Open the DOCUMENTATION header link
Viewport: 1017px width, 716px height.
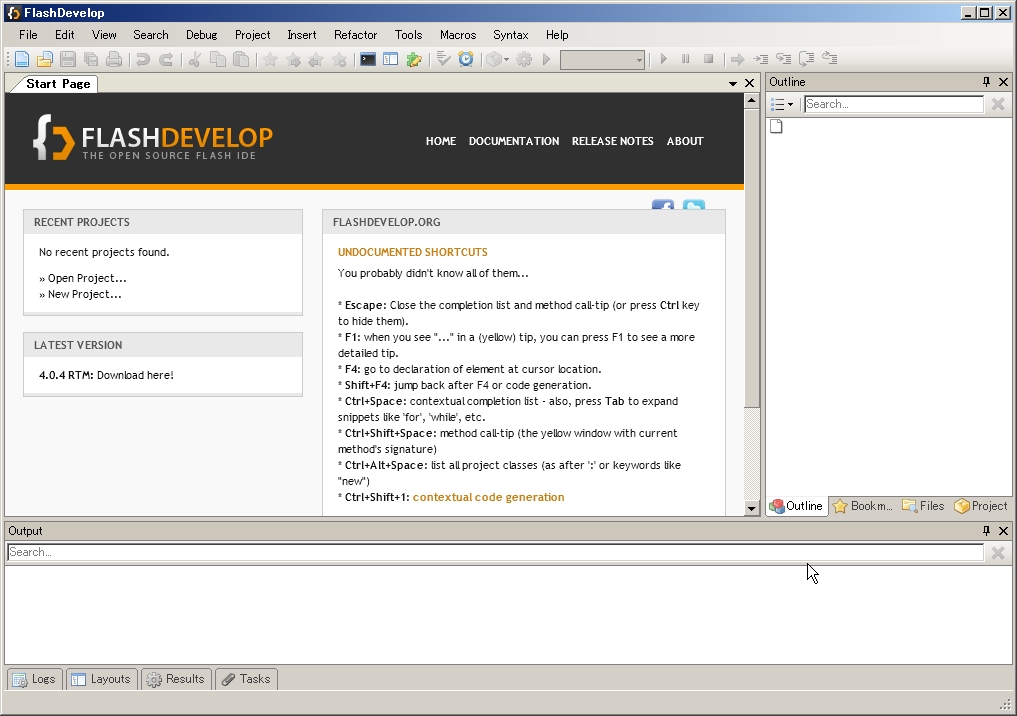coord(514,141)
